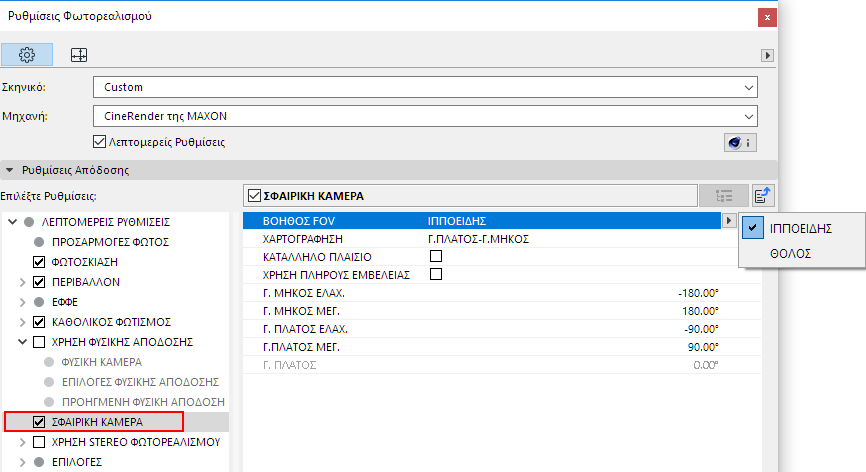The height and width of the screenshot is (472, 866).
Task: Click the panel flyout arrow at top right
Action: [x=767, y=55]
